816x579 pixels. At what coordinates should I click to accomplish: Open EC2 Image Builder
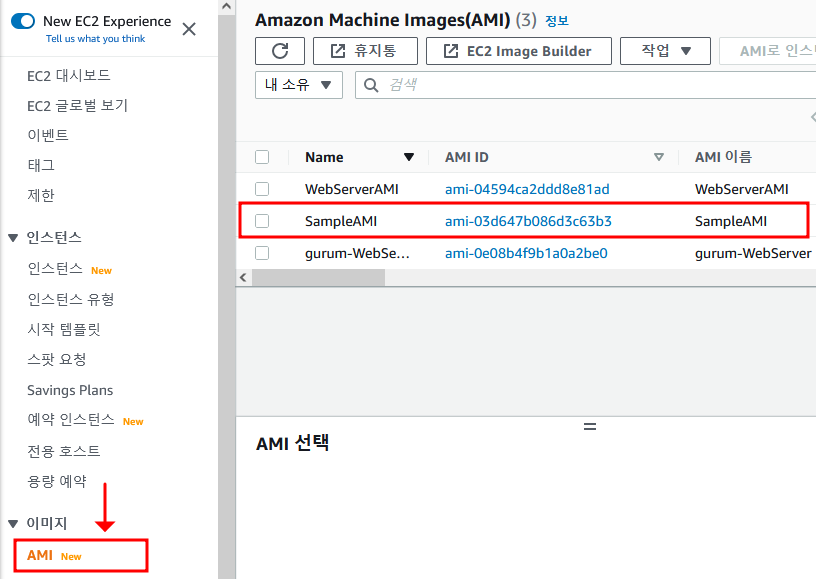(x=518, y=51)
